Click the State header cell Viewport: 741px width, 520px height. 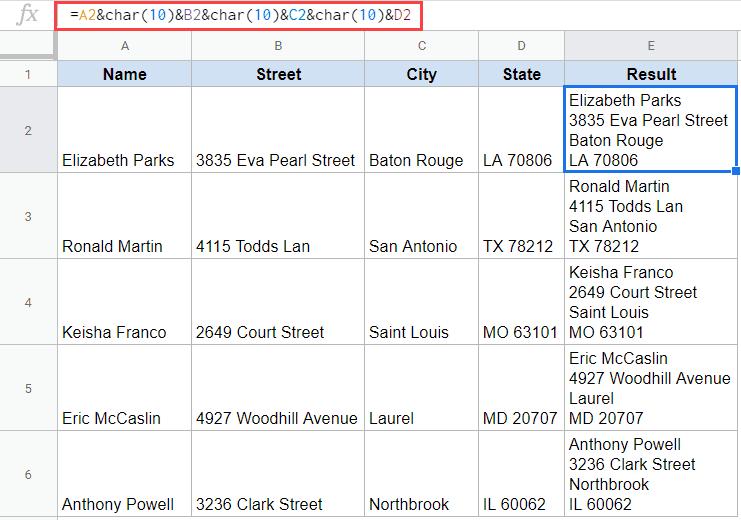[521, 74]
